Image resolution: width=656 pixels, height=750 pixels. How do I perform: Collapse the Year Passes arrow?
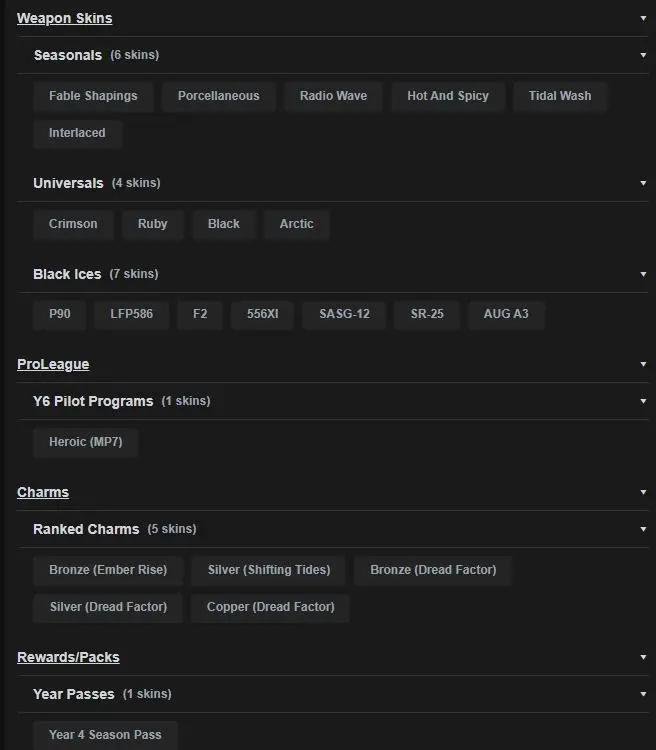click(x=643, y=694)
